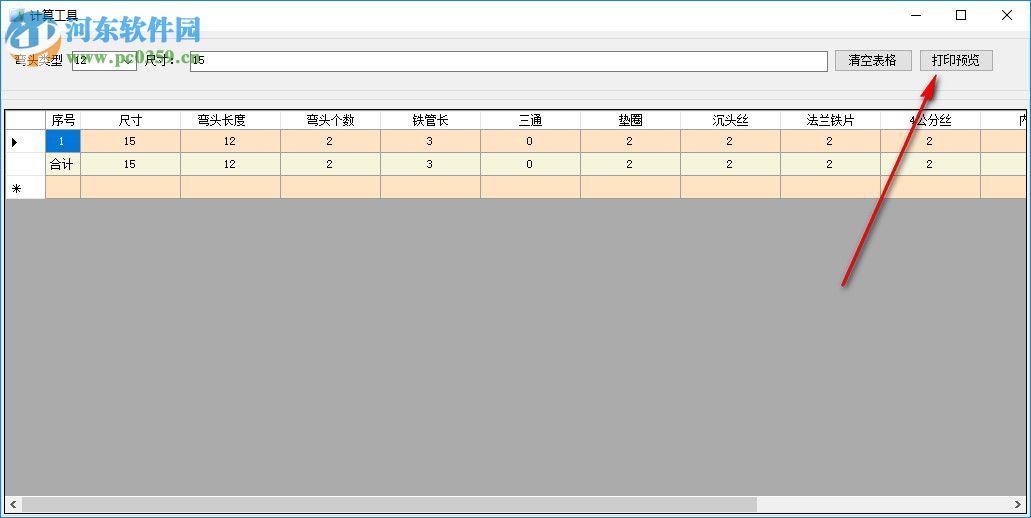Select the 三通 column header
The height and width of the screenshot is (518, 1031).
530,120
